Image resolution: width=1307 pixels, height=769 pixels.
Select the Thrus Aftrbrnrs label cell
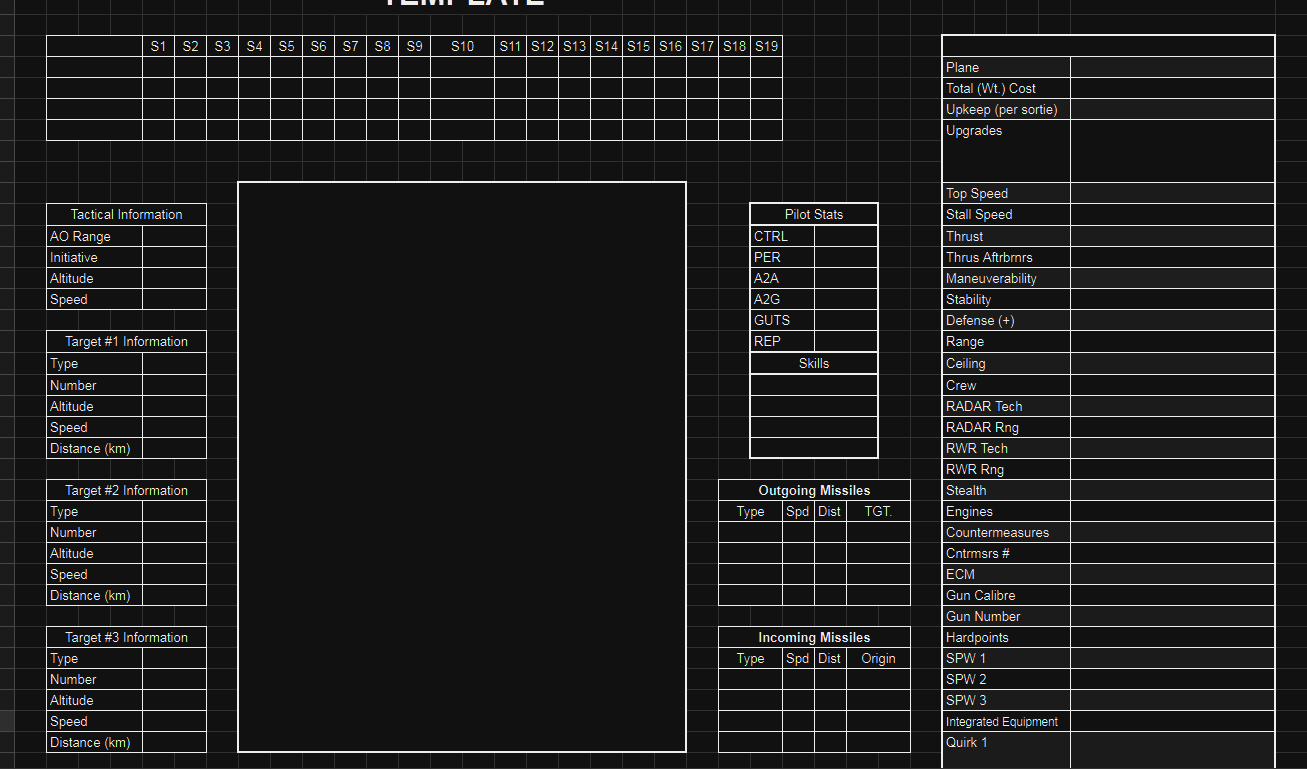tap(1007, 257)
